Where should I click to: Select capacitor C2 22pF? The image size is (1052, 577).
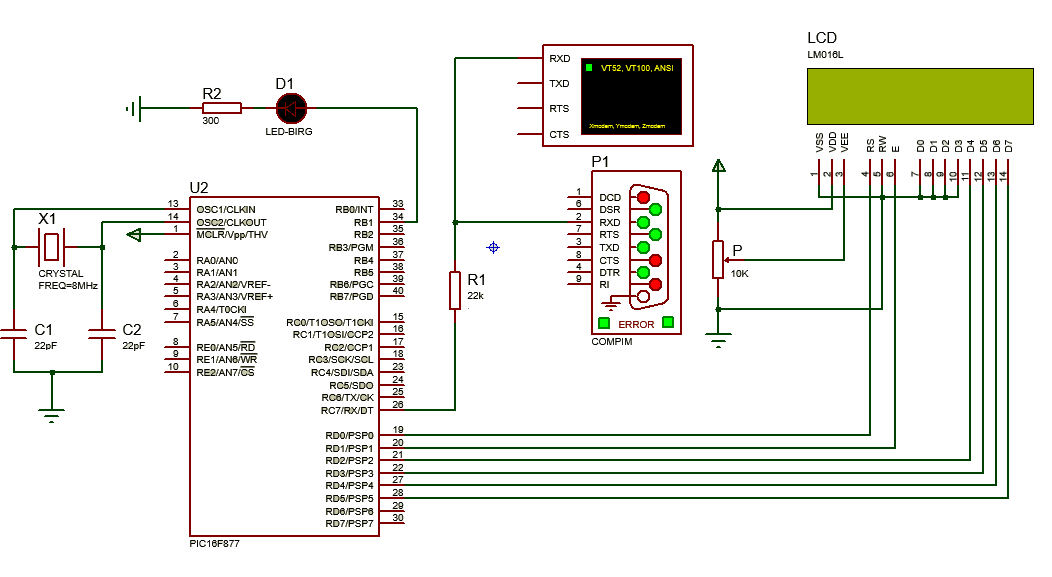102,334
